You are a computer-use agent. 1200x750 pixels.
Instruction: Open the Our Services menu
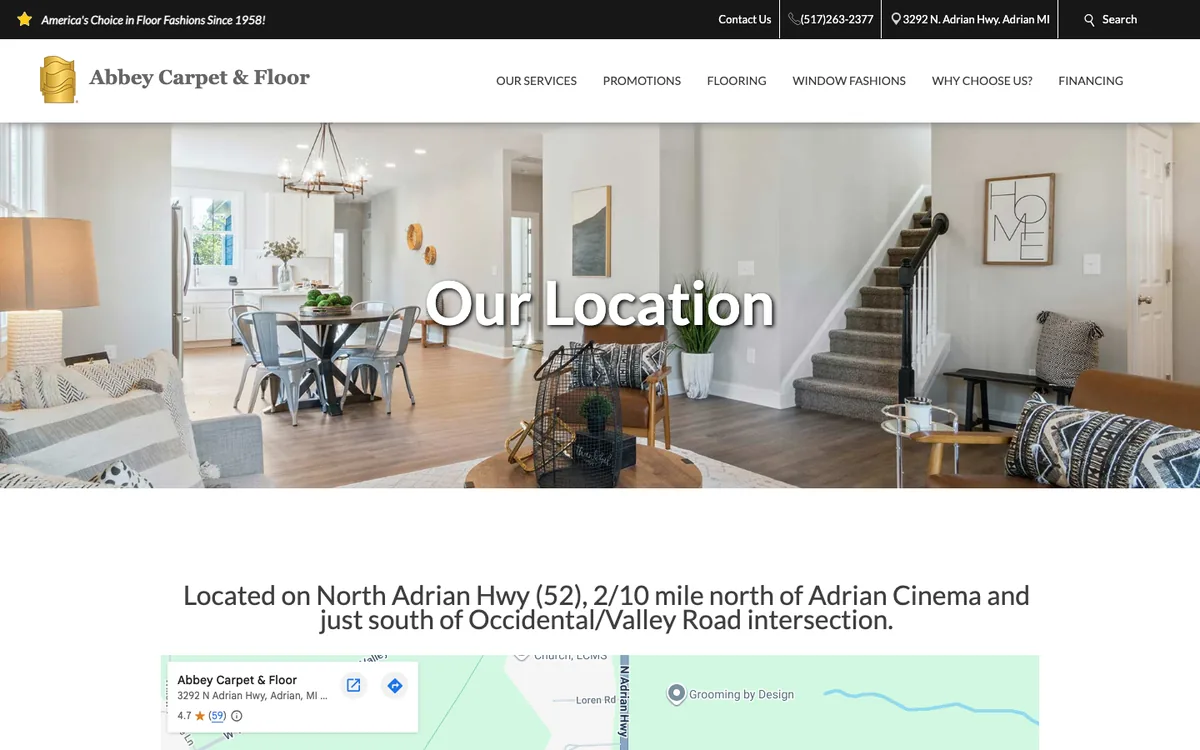click(x=536, y=81)
